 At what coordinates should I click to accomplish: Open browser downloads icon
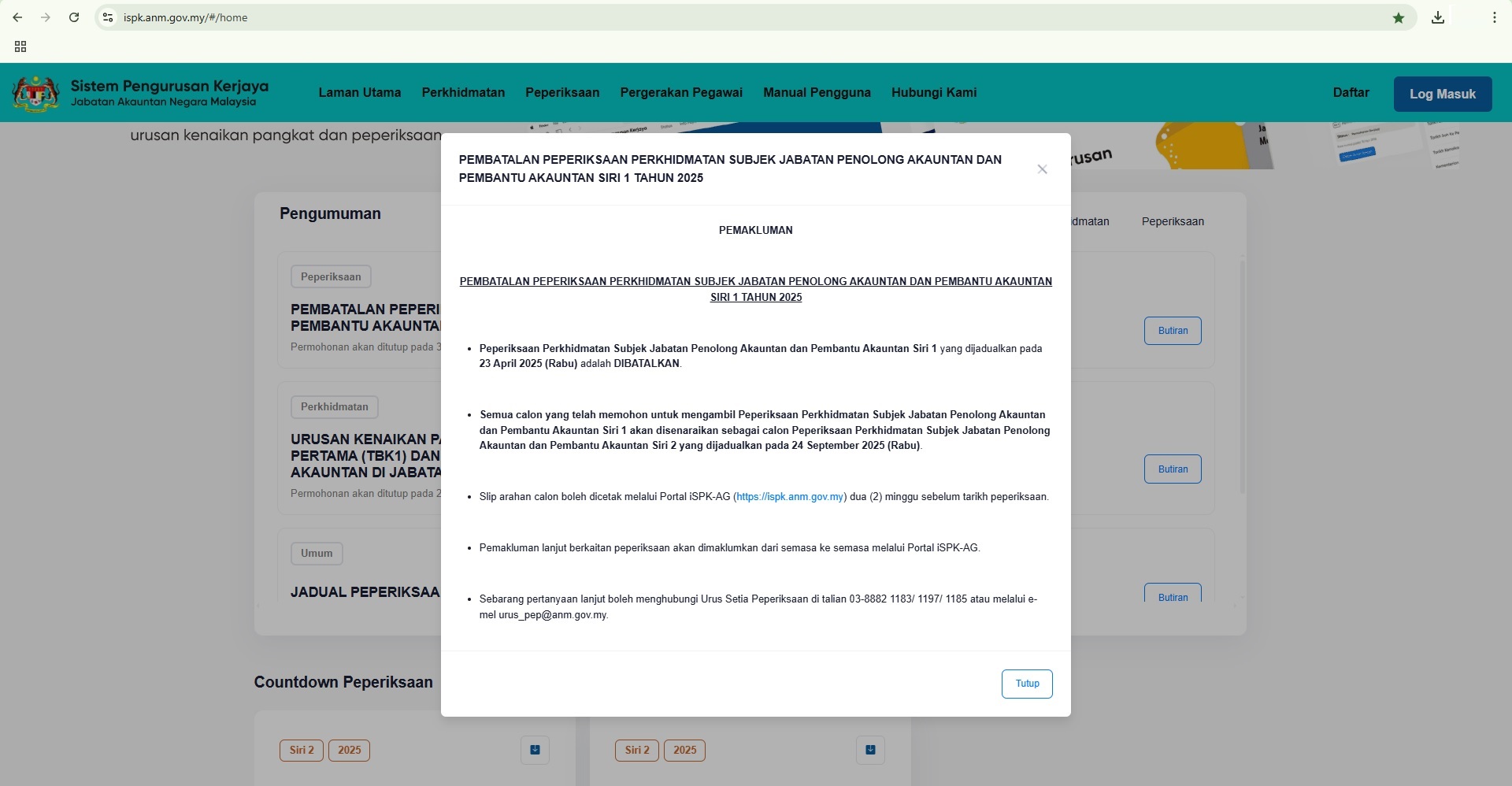(x=1438, y=17)
